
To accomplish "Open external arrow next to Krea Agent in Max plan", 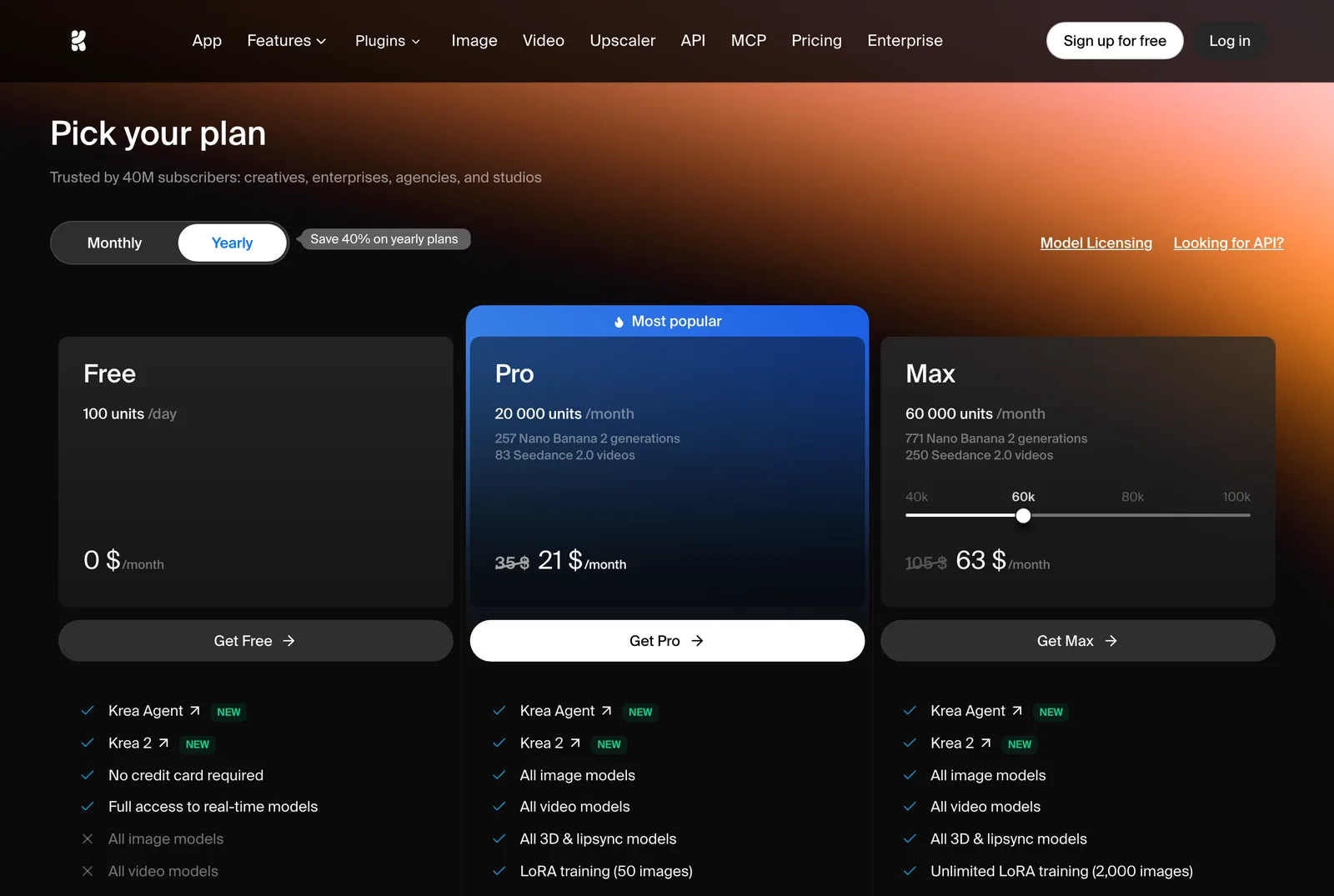I will [1017, 711].
